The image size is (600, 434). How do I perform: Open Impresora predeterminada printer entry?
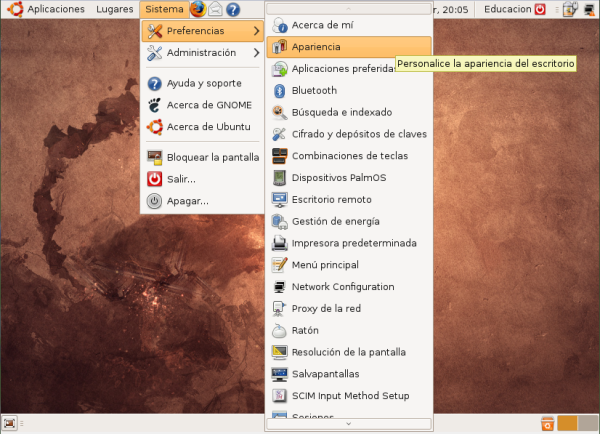[353, 243]
